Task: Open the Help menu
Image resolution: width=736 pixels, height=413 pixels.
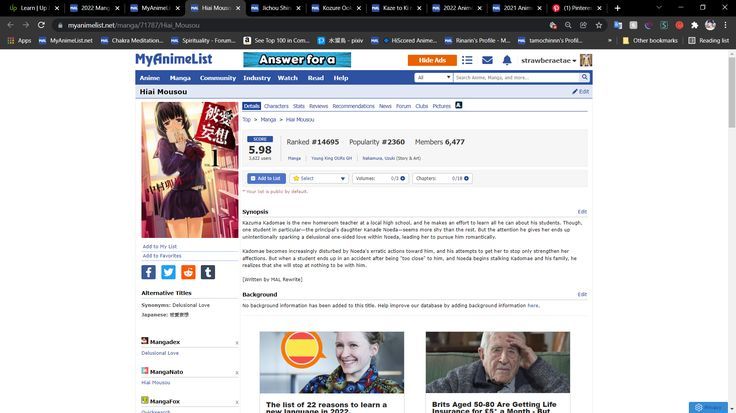Action: click(x=341, y=78)
